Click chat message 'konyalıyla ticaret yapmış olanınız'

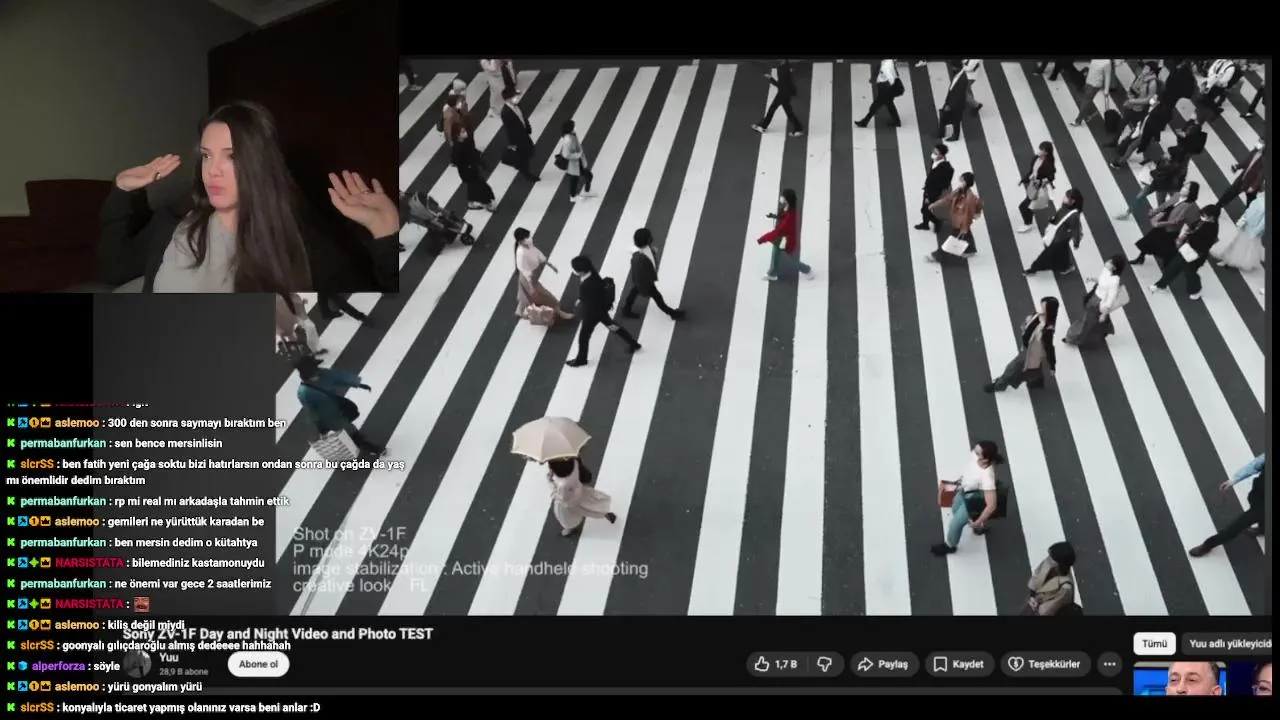point(191,707)
